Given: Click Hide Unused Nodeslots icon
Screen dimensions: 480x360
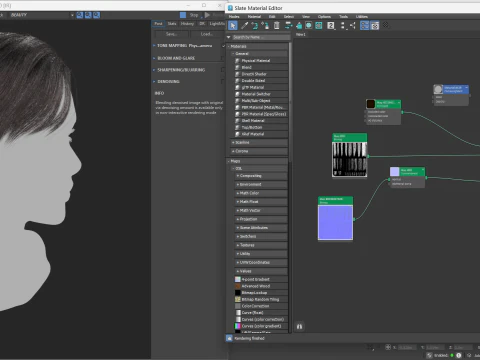Looking at the screenshot, I should coord(299,25).
